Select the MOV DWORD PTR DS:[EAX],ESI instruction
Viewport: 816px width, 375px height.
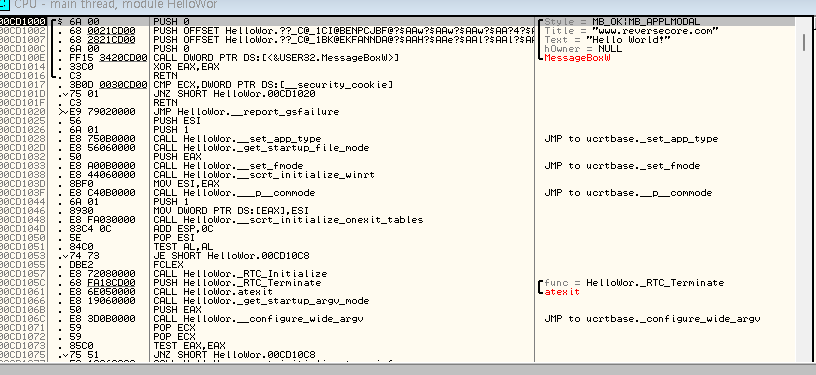231,211
